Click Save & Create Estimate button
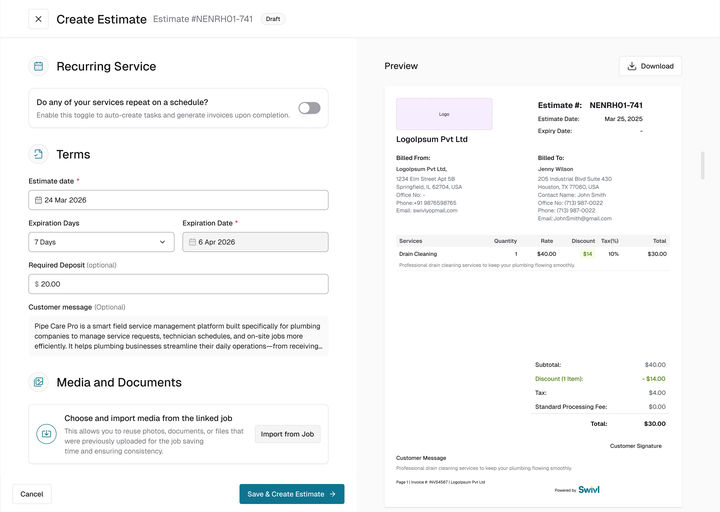The width and height of the screenshot is (720, 512). [292, 494]
